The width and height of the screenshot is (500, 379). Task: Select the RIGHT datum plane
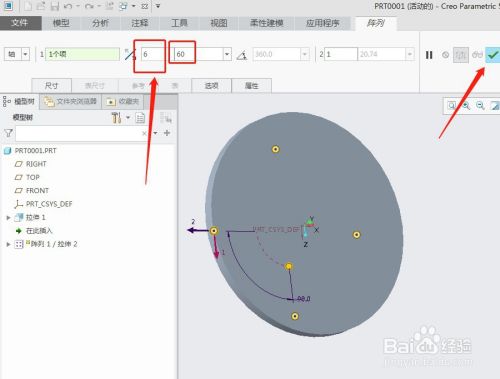coord(36,164)
